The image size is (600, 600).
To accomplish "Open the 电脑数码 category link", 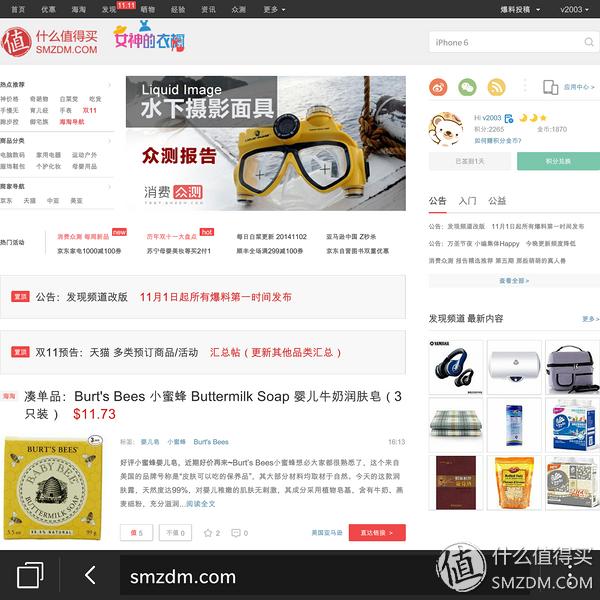I will 13,155.
